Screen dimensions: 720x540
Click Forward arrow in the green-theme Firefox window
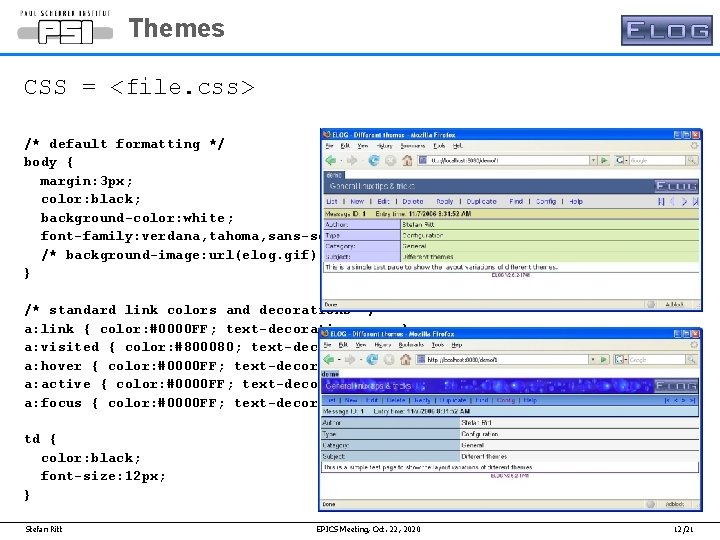[x=352, y=160]
